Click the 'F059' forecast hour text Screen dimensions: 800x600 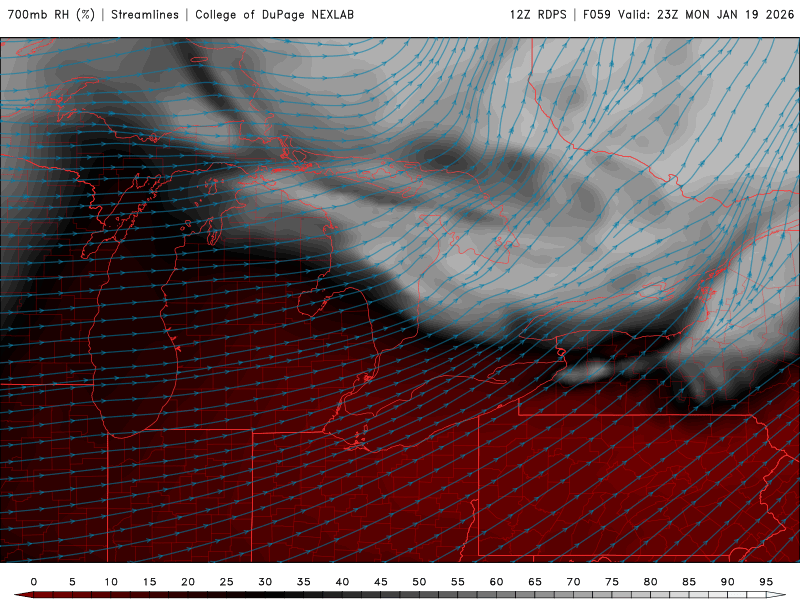coord(597,14)
